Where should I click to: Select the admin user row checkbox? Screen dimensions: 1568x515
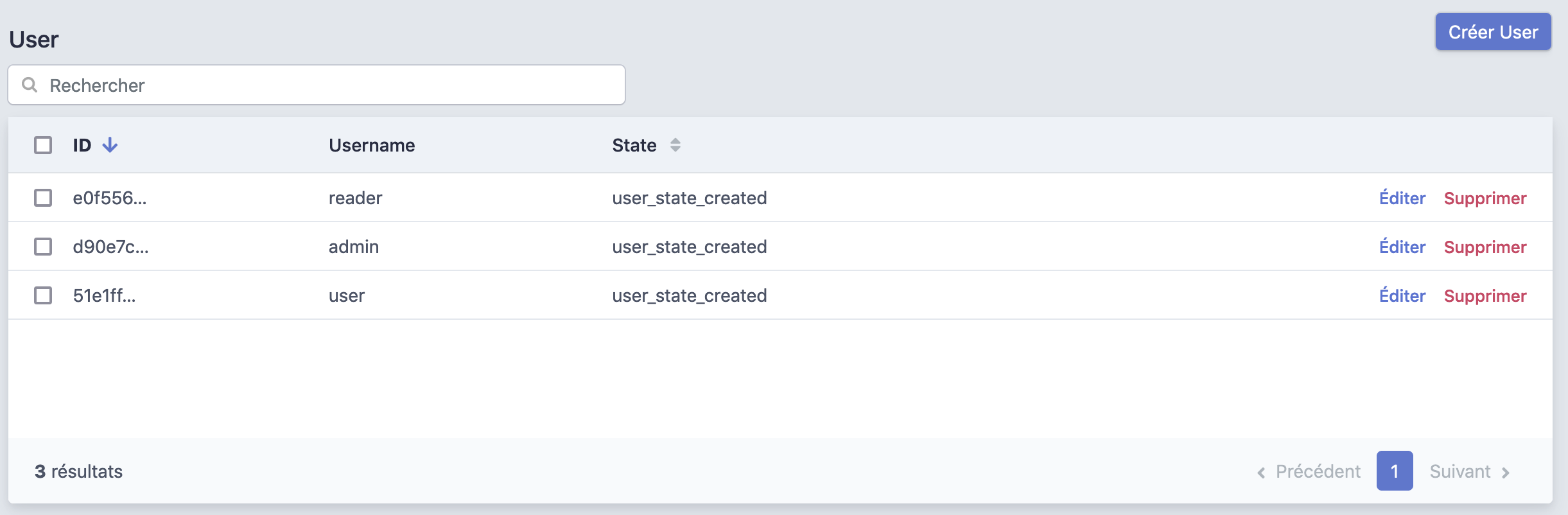[x=43, y=247]
